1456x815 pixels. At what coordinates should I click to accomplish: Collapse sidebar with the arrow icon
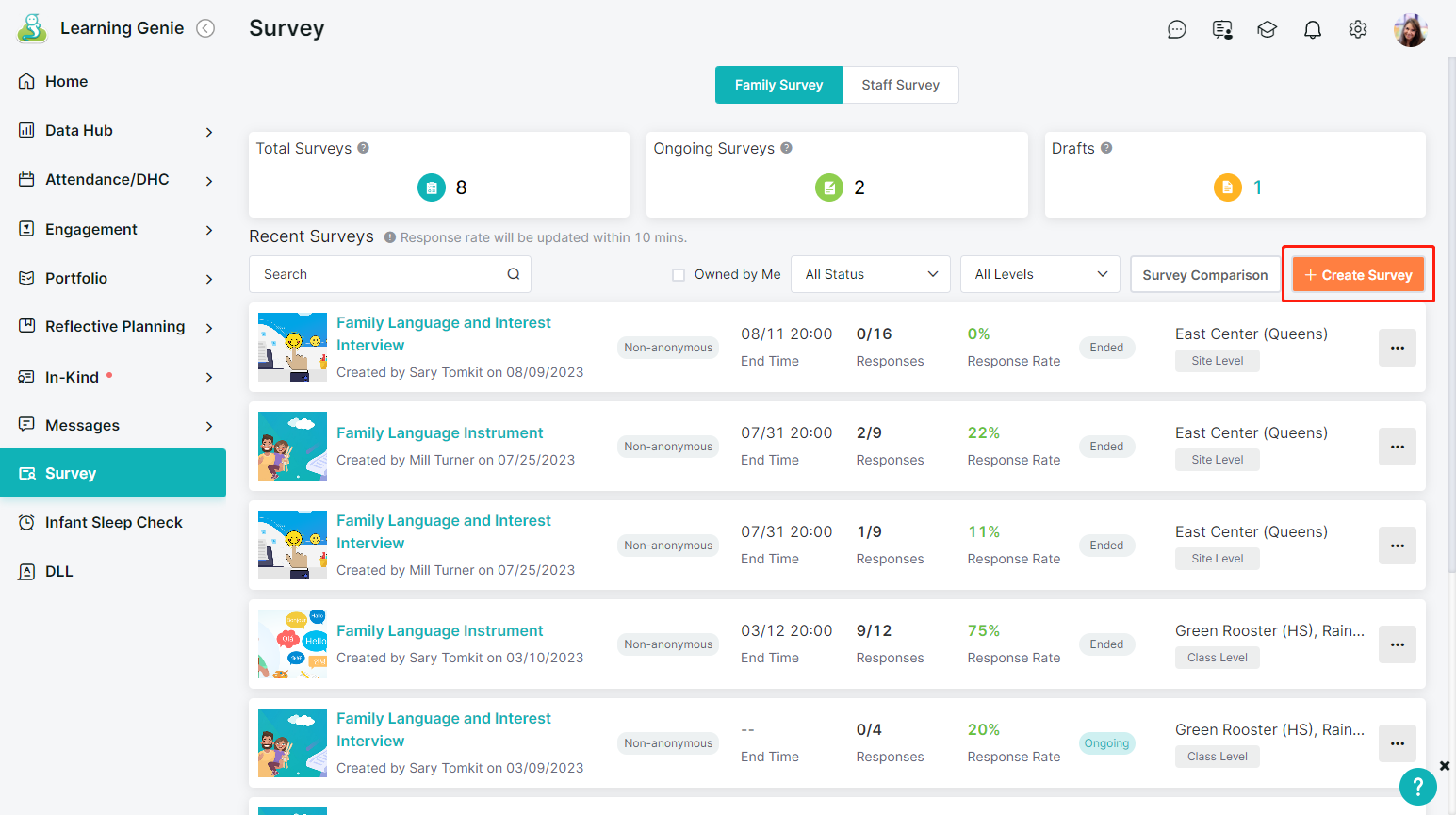[x=205, y=28]
